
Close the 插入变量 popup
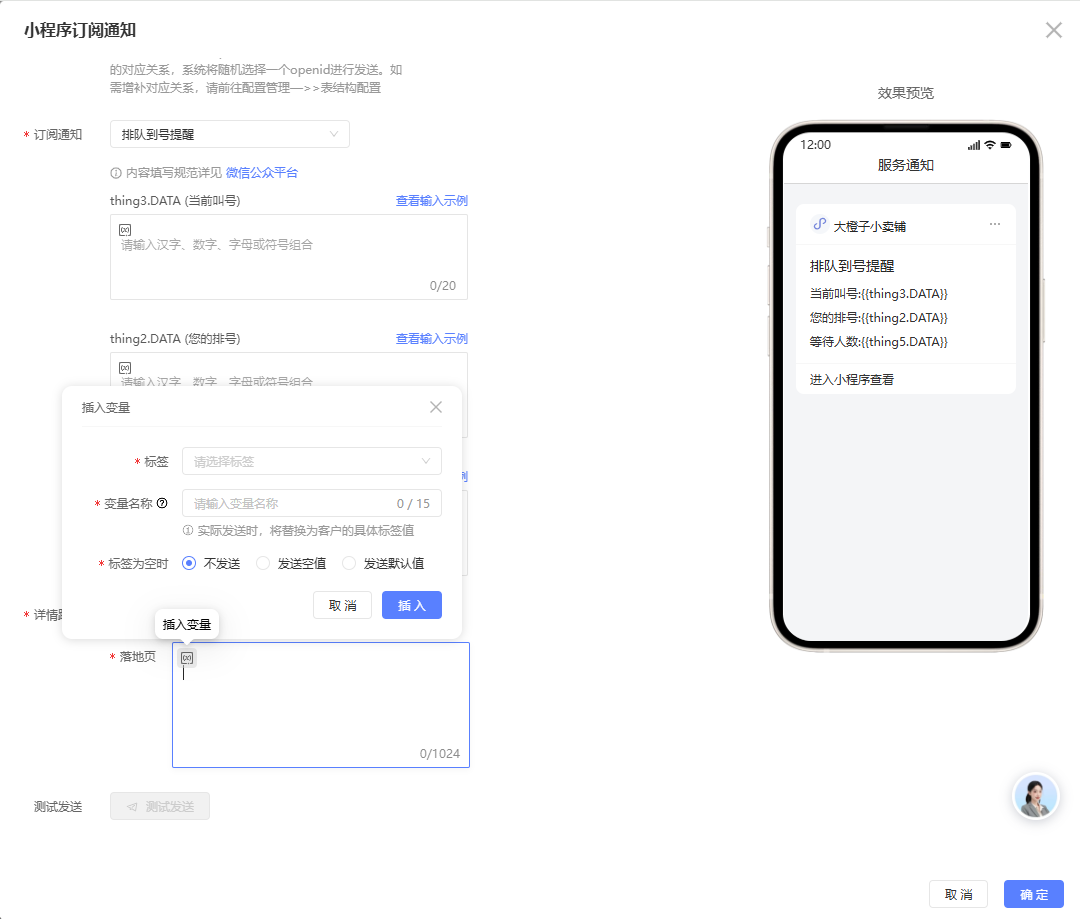(x=436, y=407)
